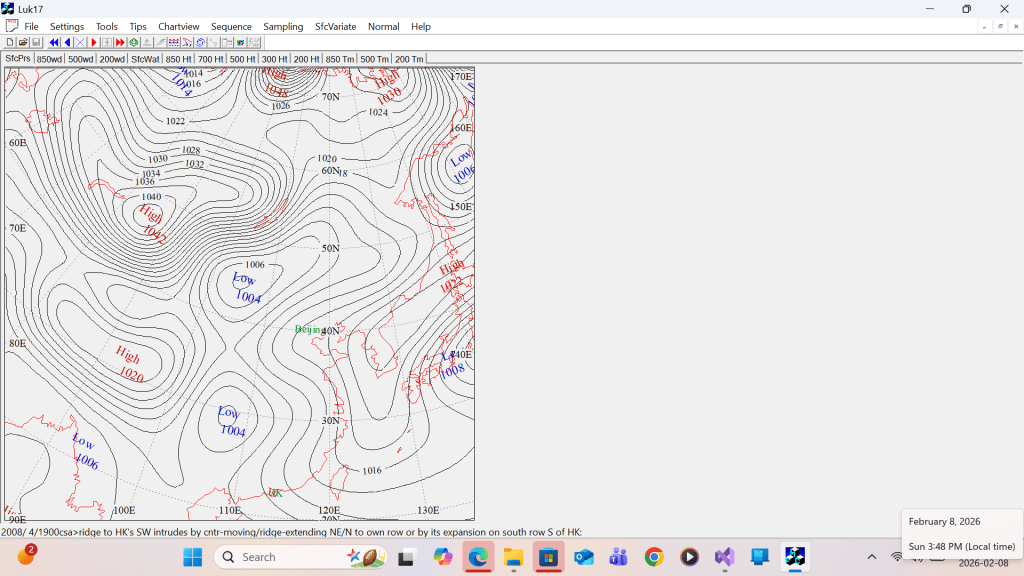Expand the SfcVariate menu
This screenshot has height=576, width=1024.
click(335, 26)
